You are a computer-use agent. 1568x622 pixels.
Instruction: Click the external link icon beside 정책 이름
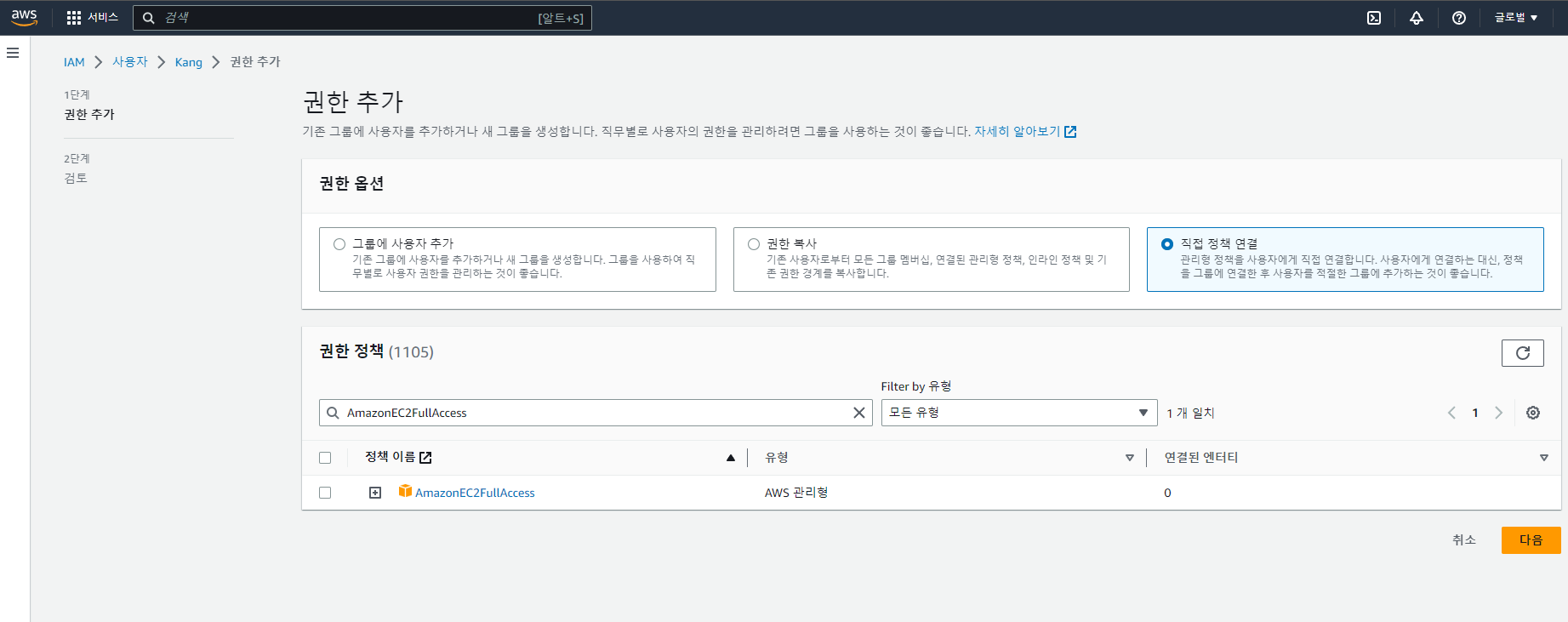coord(425,458)
